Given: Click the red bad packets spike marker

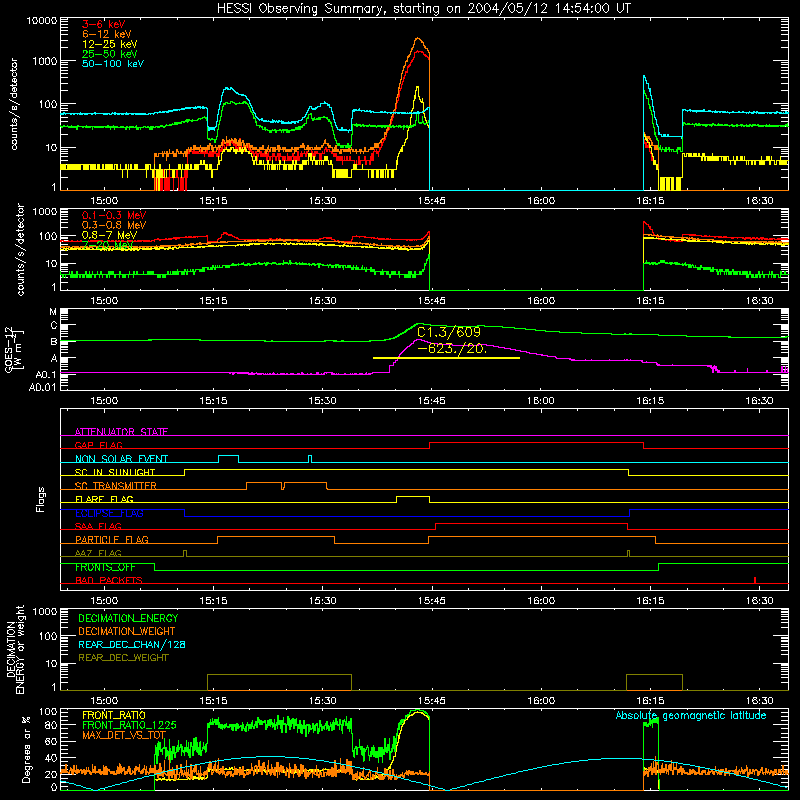Looking at the screenshot, I should coord(755,580).
